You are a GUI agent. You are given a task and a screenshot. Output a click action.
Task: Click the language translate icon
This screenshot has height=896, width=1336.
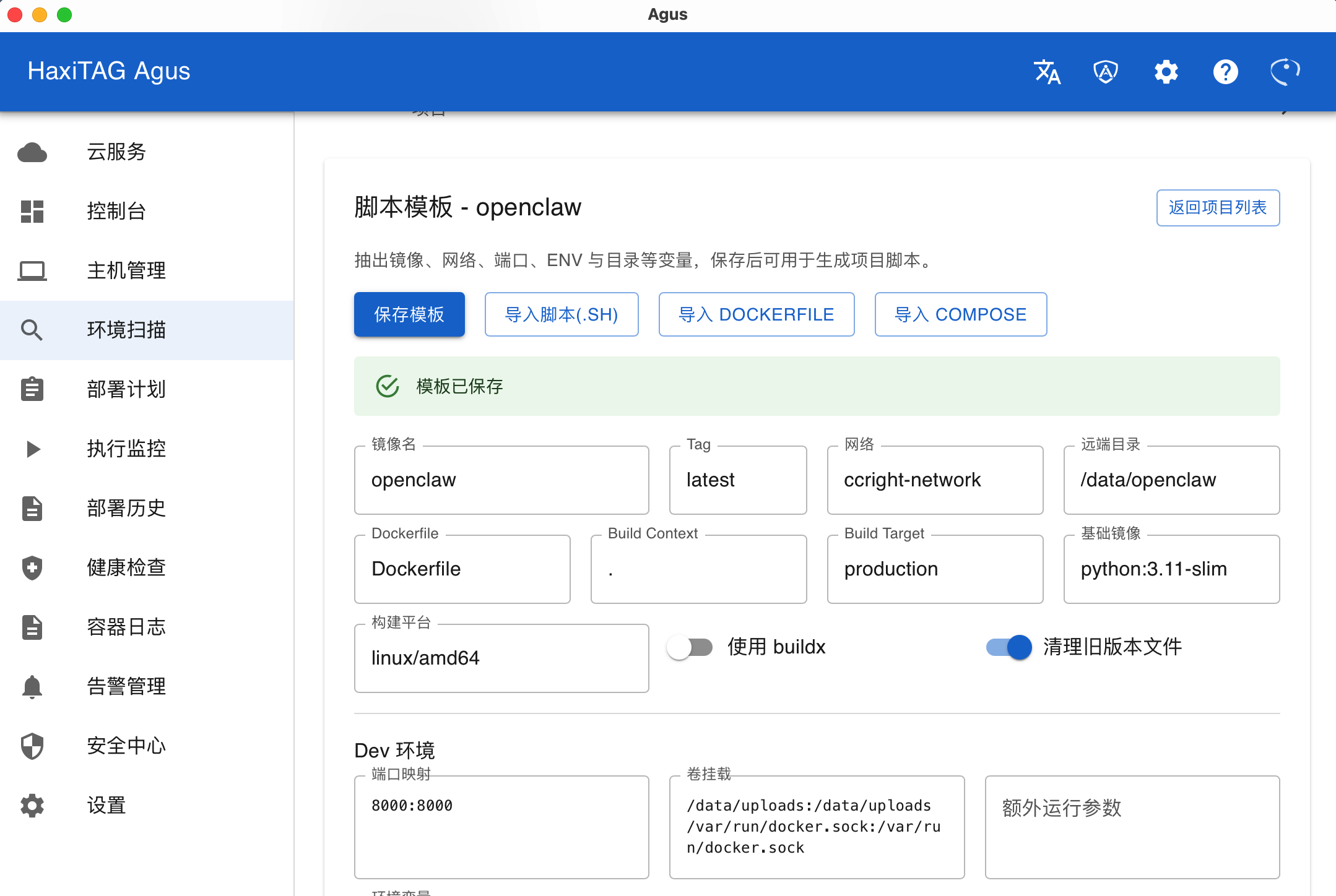(x=1047, y=72)
